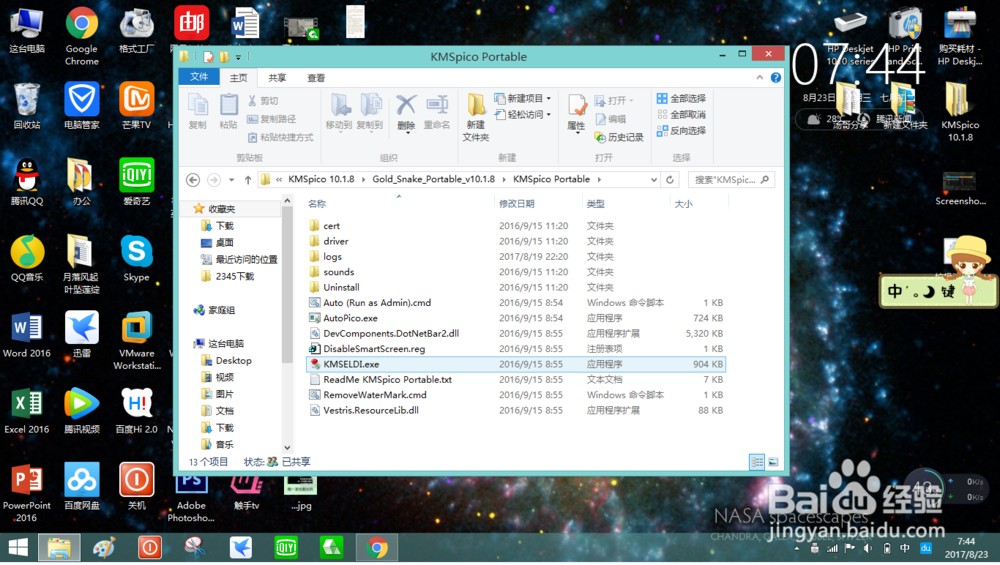Click the Copy to (复制到) icon

pos(370,105)
